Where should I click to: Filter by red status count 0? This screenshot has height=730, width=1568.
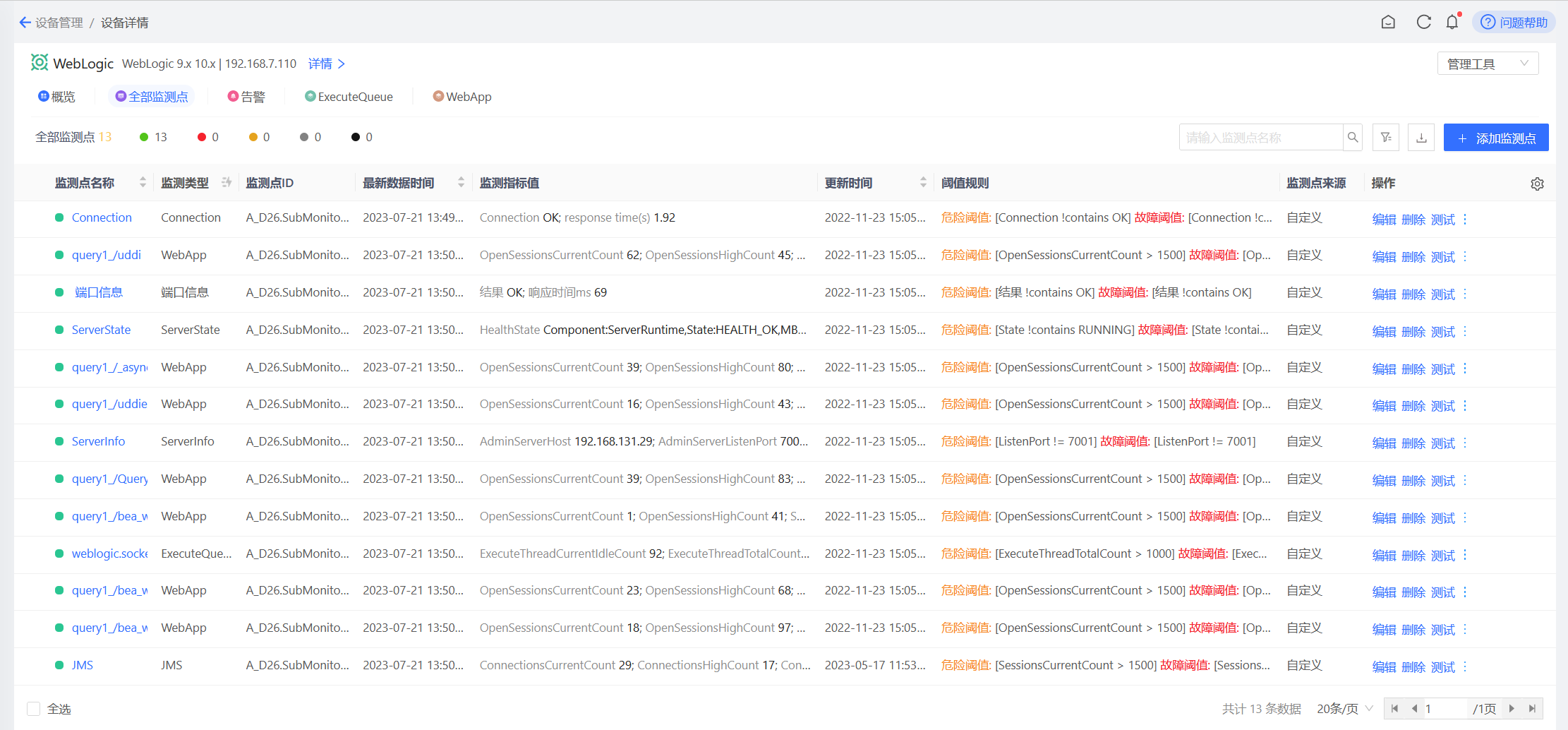tap(208, 137)
